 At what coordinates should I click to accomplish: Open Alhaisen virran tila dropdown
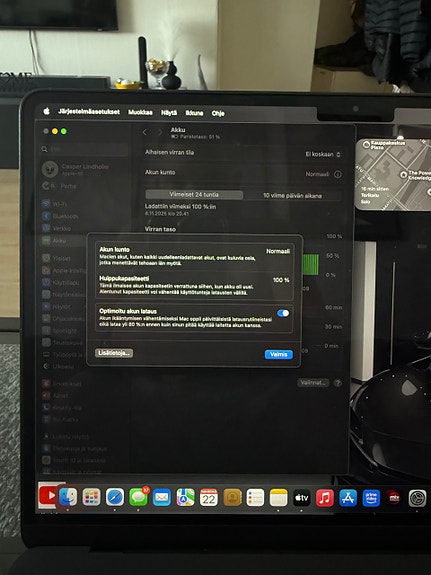323,154
